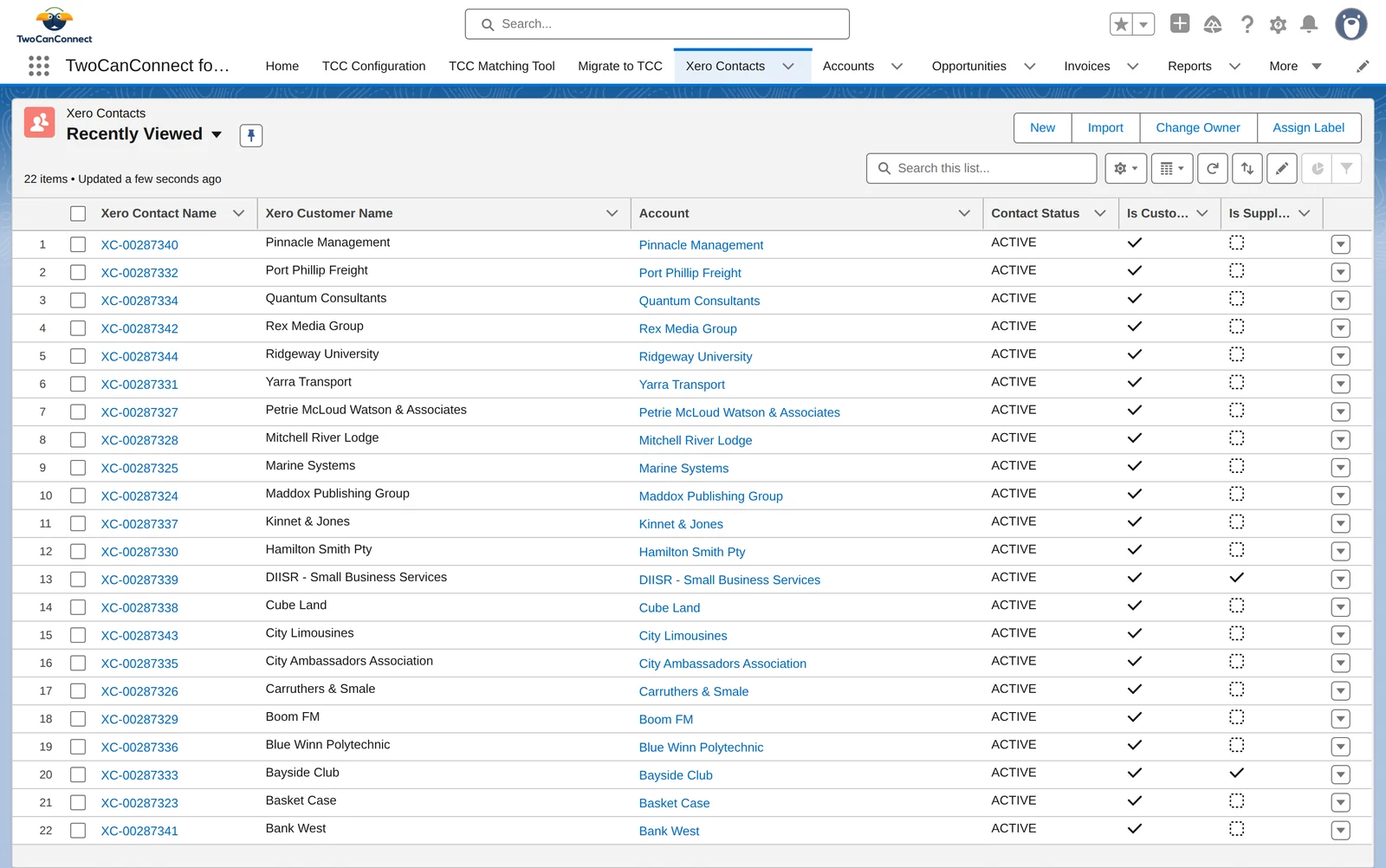Image resolution: width=1386 pixels, height=868 pixels.
Task: Edit list inline with pencil button
Action: pyautogui.click(x=1282, y=168)
